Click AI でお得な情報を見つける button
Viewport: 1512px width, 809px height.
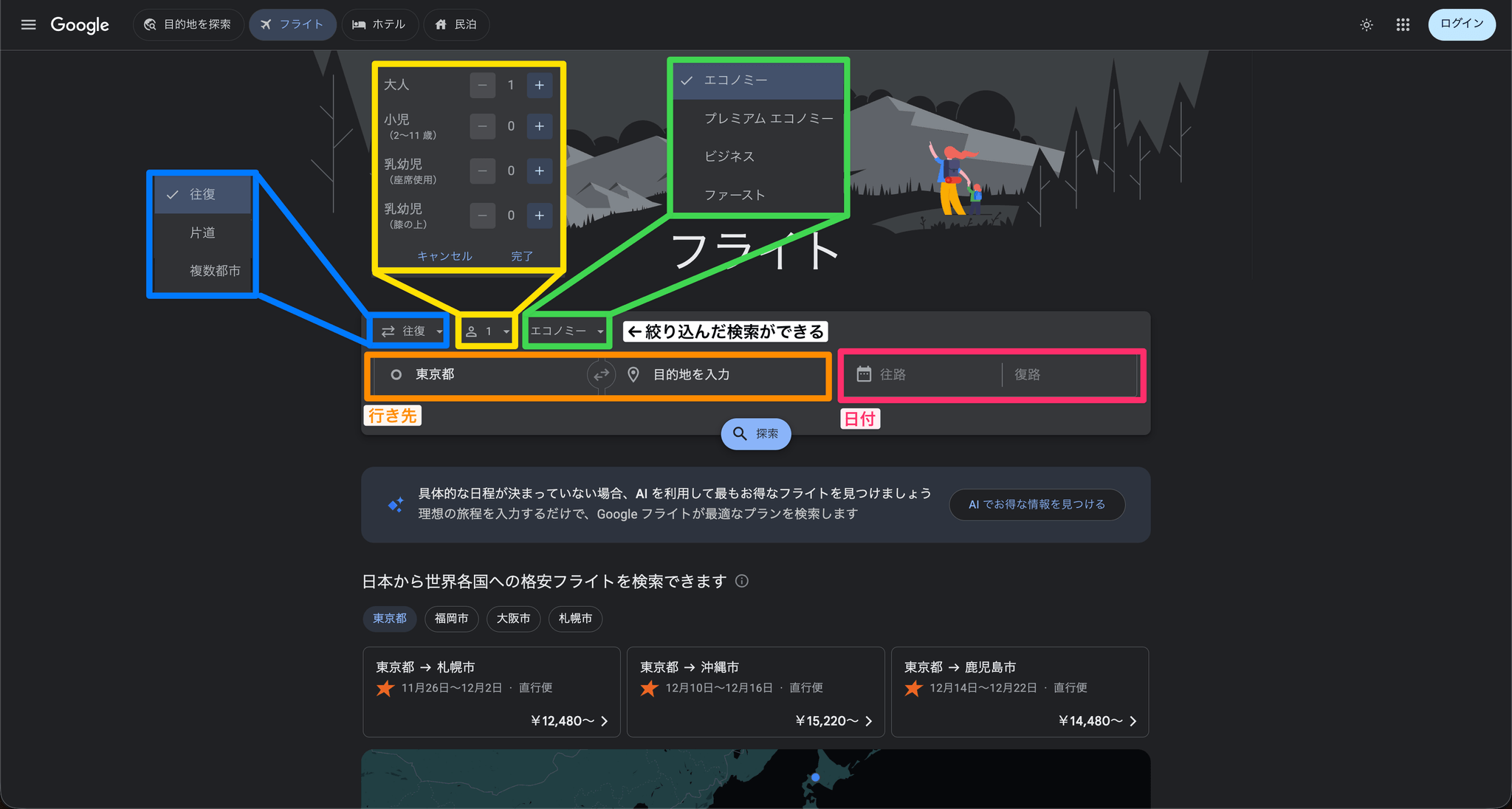point(1037,505)
